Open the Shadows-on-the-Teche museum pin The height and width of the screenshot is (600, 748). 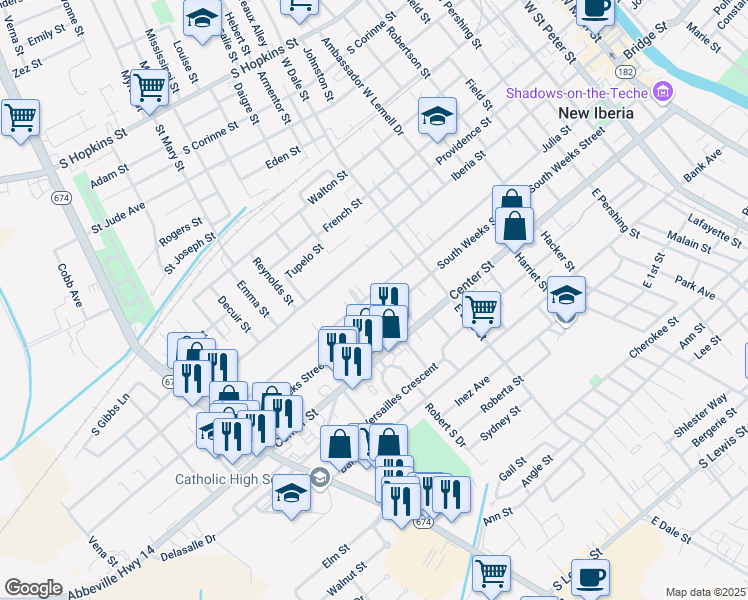tap(664, 91)
